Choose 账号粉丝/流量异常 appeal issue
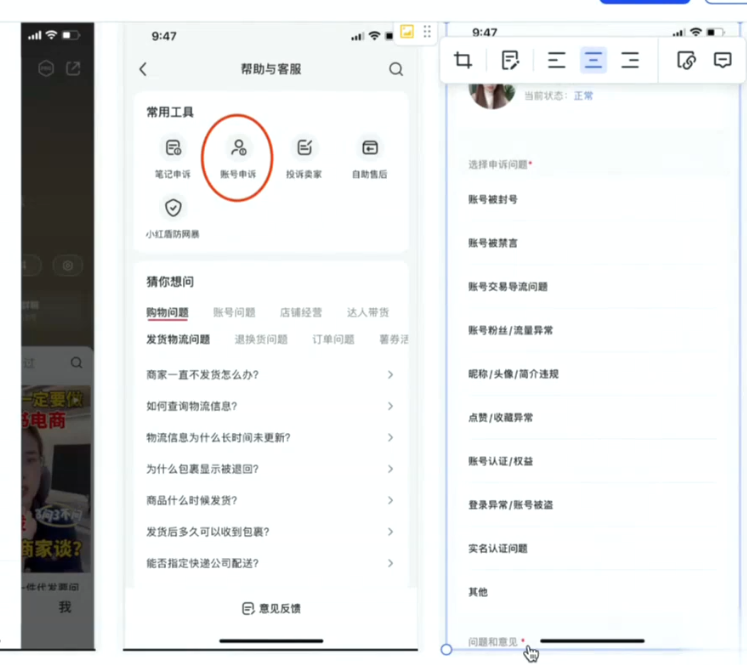 coord(593,331)
